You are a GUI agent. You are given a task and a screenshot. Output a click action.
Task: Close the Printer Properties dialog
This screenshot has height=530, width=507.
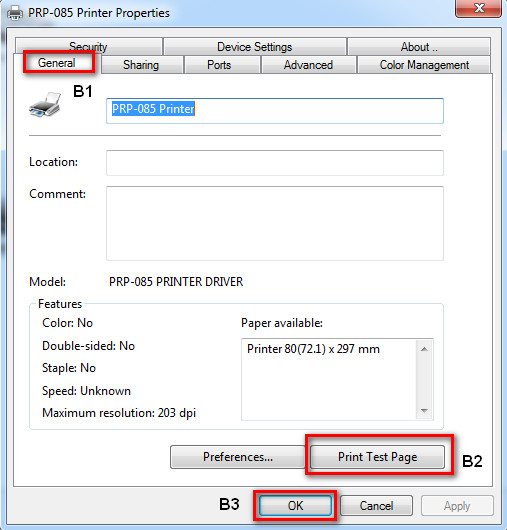[x=478, y=8]
